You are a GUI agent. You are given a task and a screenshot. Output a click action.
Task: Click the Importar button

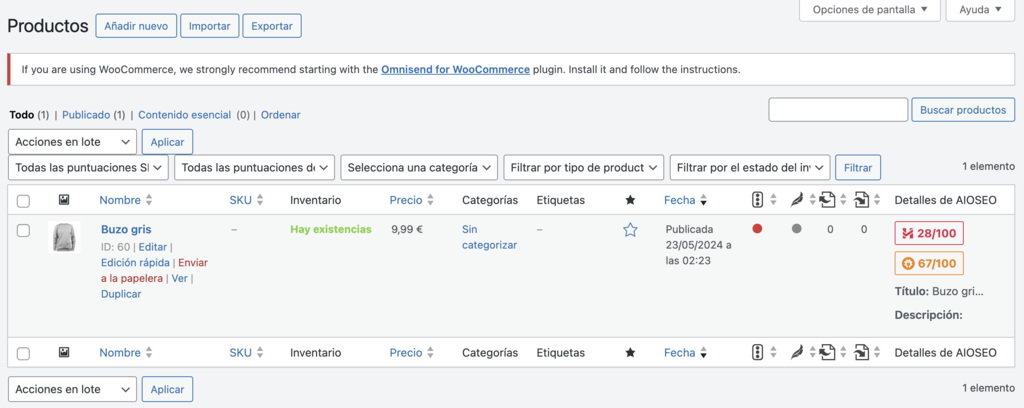click(x=210, y=26)
